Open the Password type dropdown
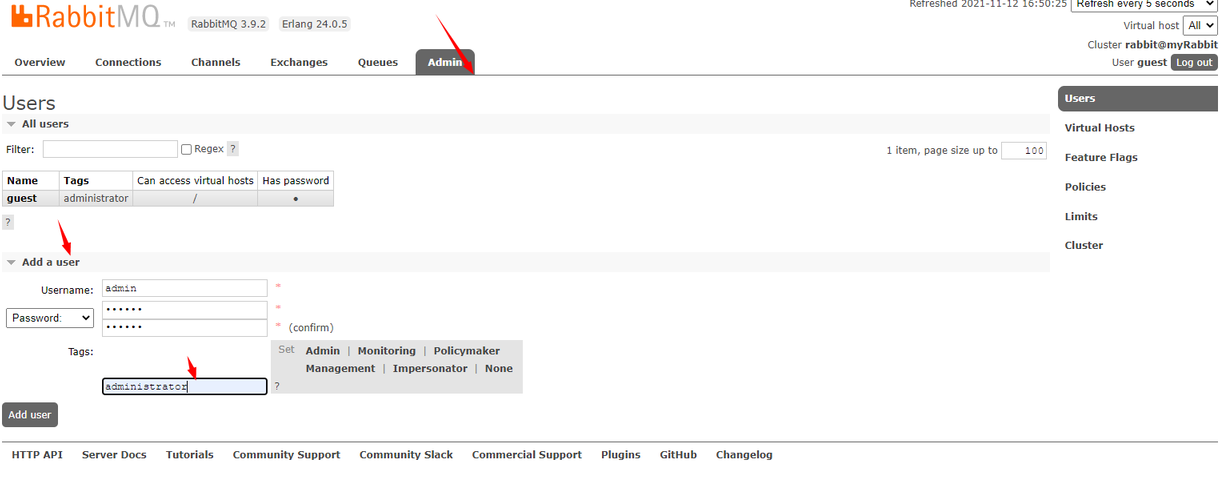The height and width of the screenshot is (502, 1228). click(x=50, y=318)
